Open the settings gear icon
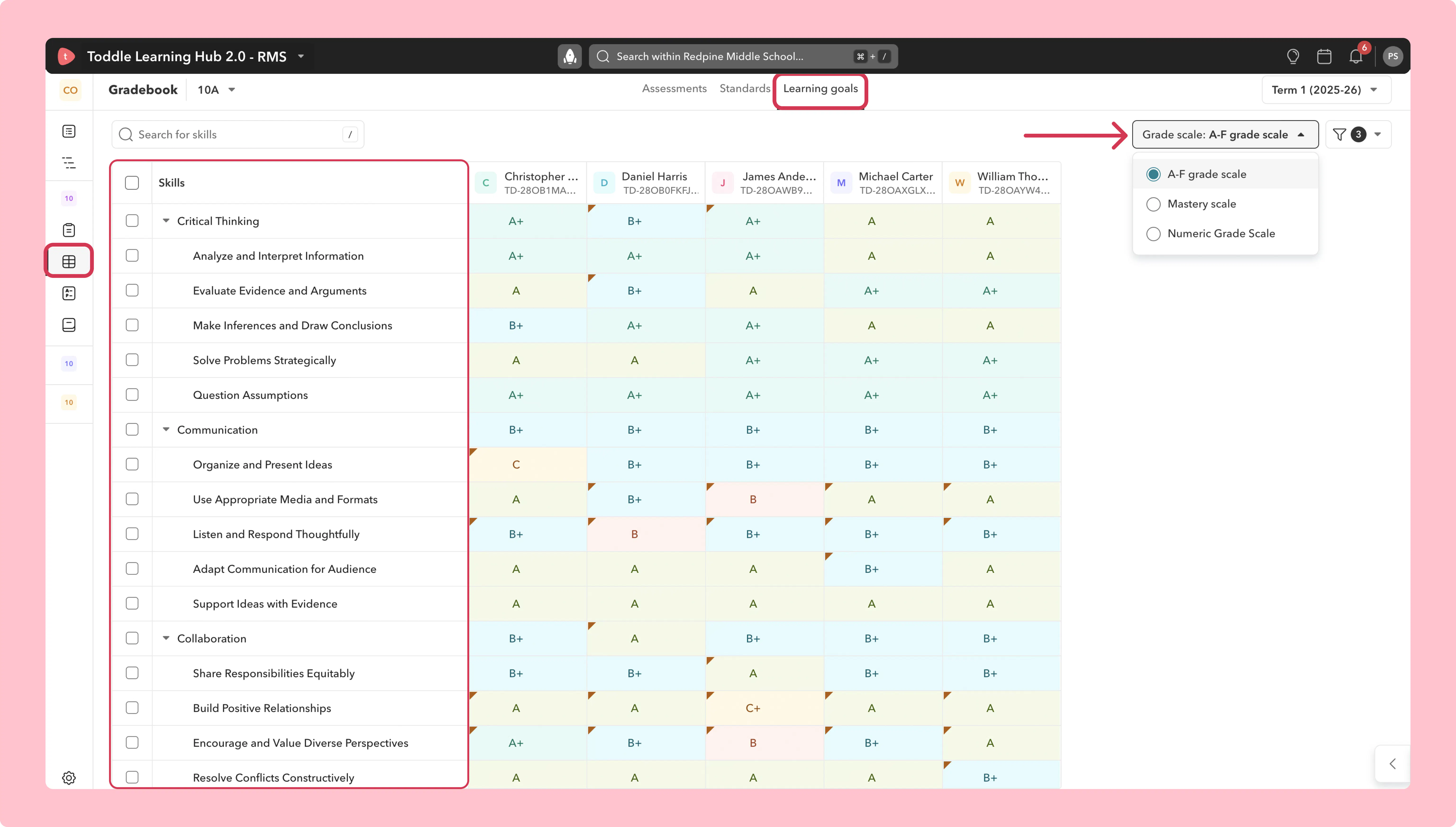The width and height of the screenshot is (1456, 827). (x=69, y=778)
